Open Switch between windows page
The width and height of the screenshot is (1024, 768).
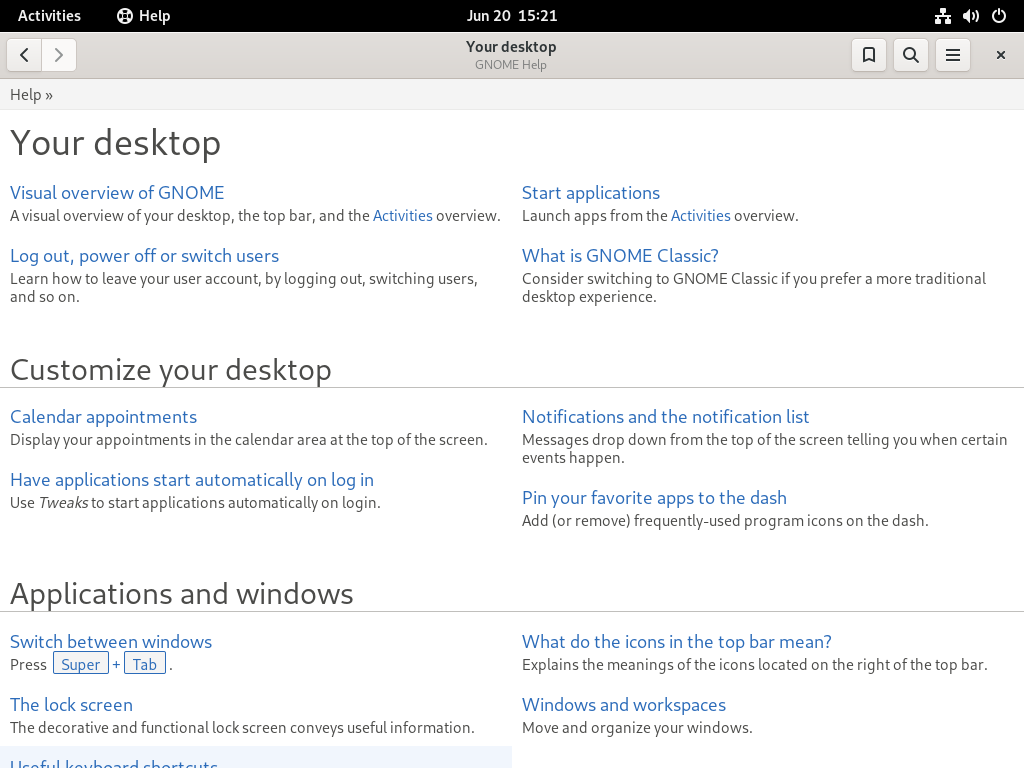111,641
